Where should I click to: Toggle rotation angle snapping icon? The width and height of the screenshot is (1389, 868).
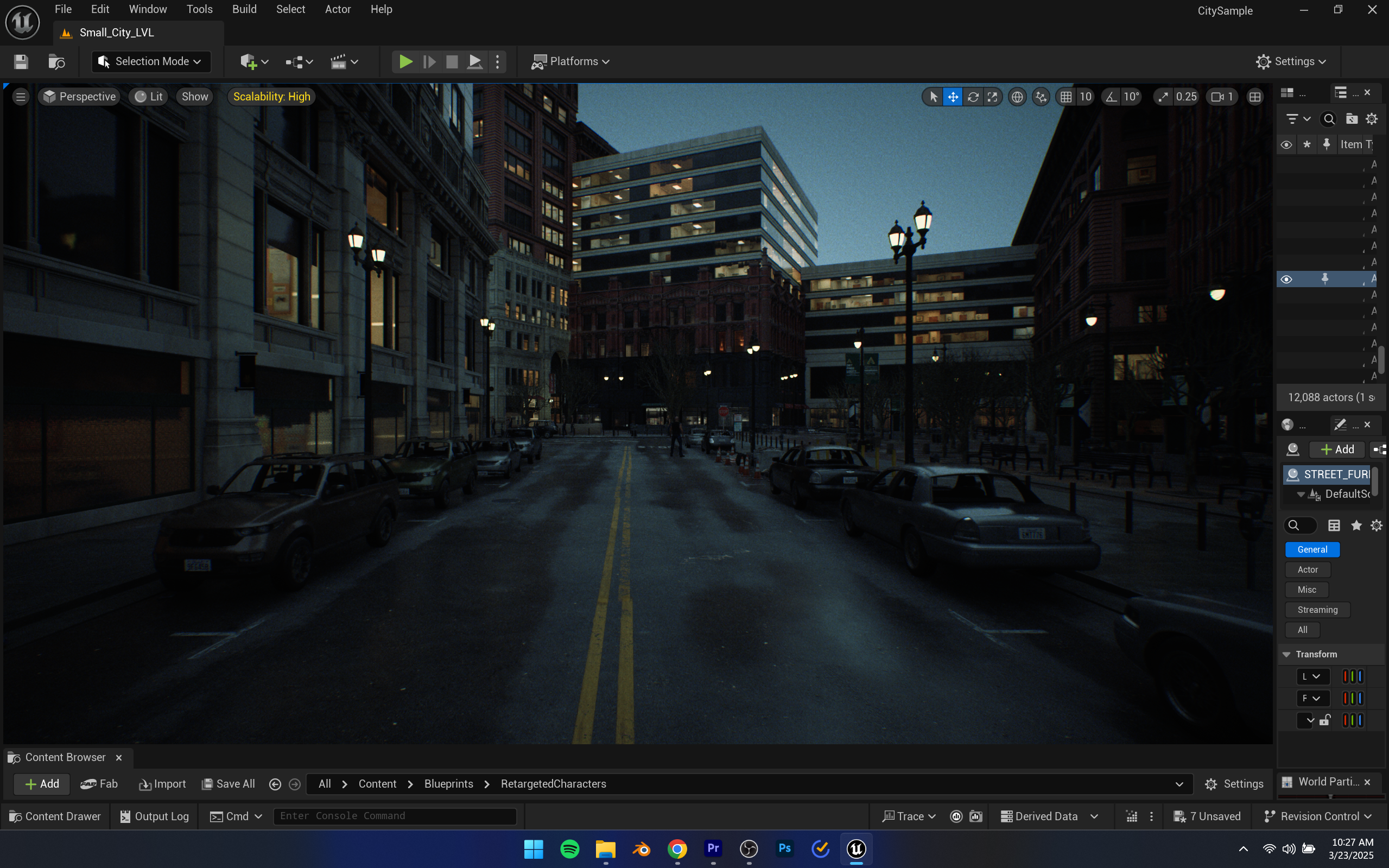(1111, 97)
